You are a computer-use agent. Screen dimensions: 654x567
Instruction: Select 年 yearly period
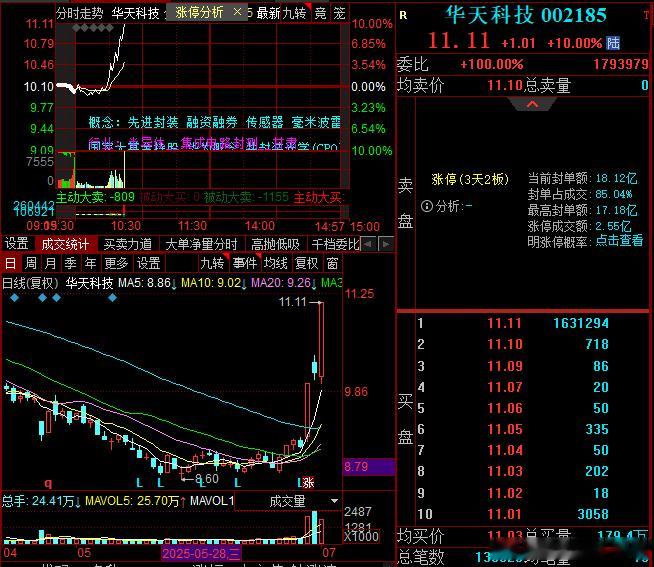[x=90, y=263]
